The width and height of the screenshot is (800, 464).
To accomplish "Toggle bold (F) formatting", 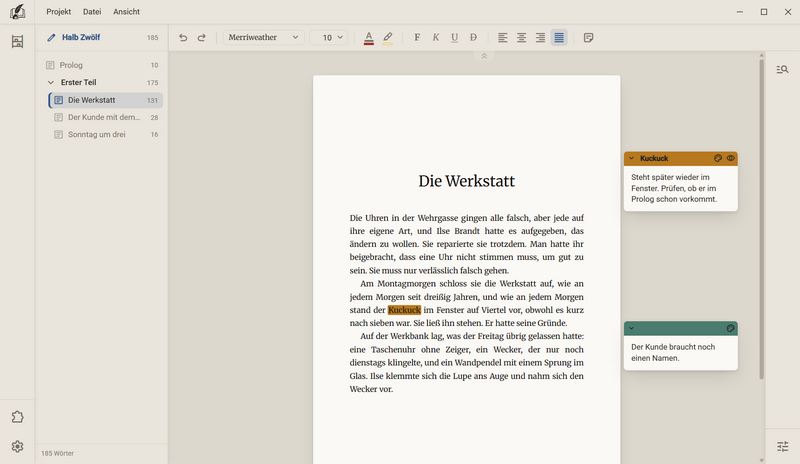I will 417,37.
